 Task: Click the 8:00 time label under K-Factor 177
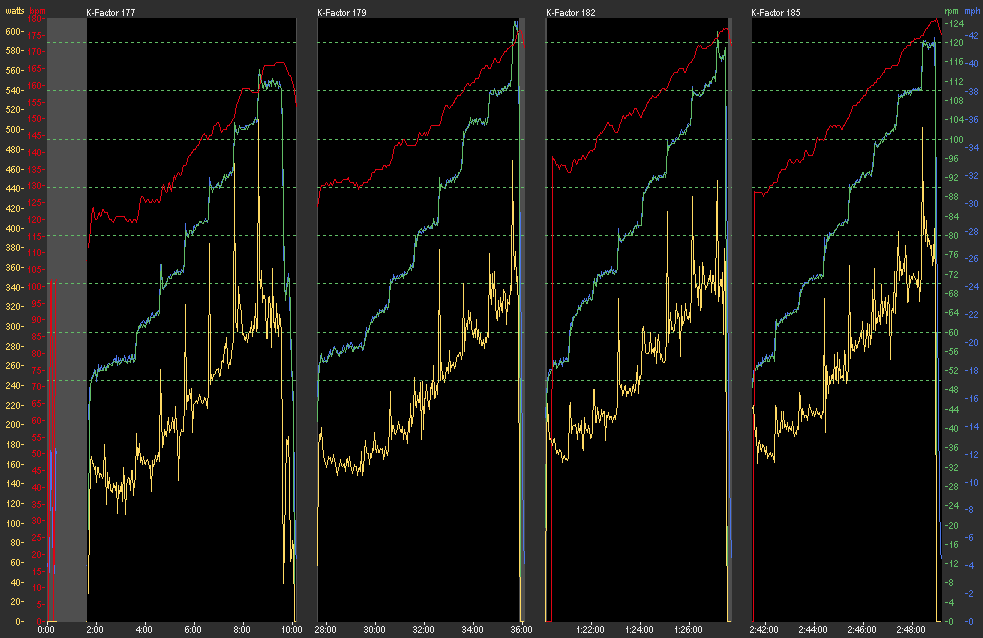(242, 629)
